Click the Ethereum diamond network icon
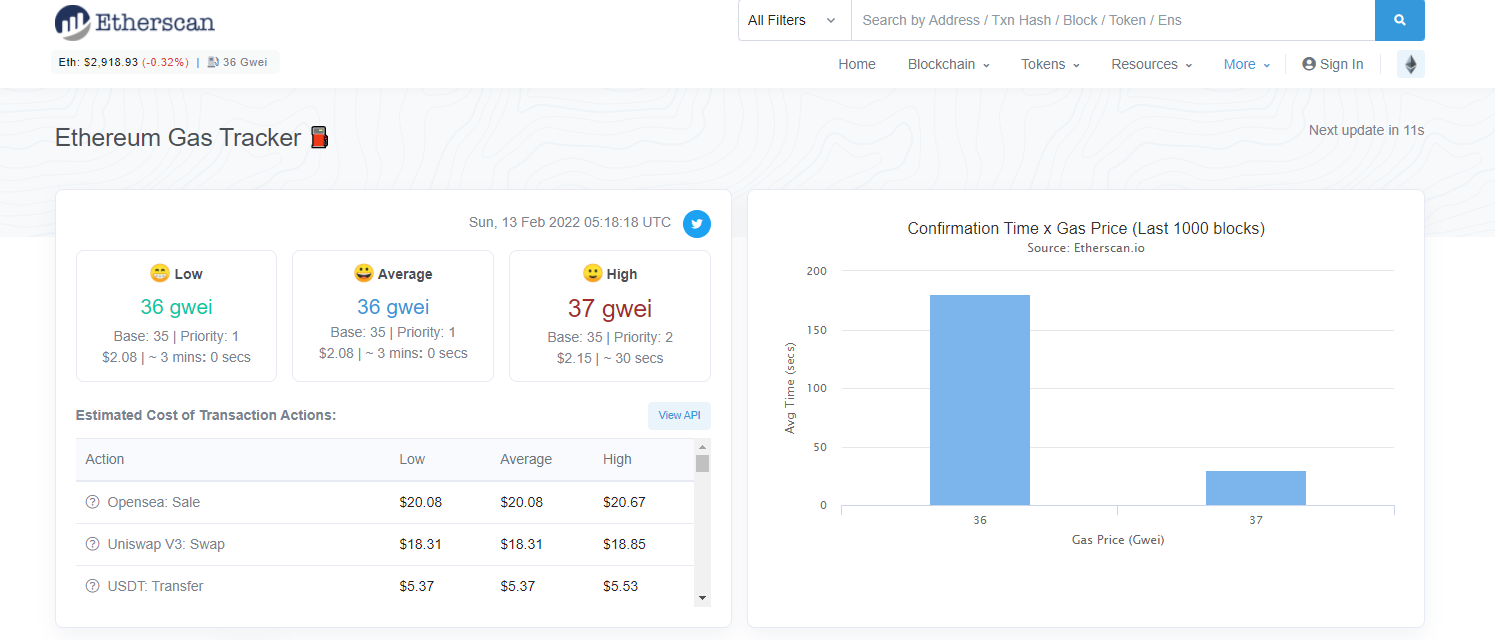This screenshot has height=640, width=1495. coord(1411,64)
